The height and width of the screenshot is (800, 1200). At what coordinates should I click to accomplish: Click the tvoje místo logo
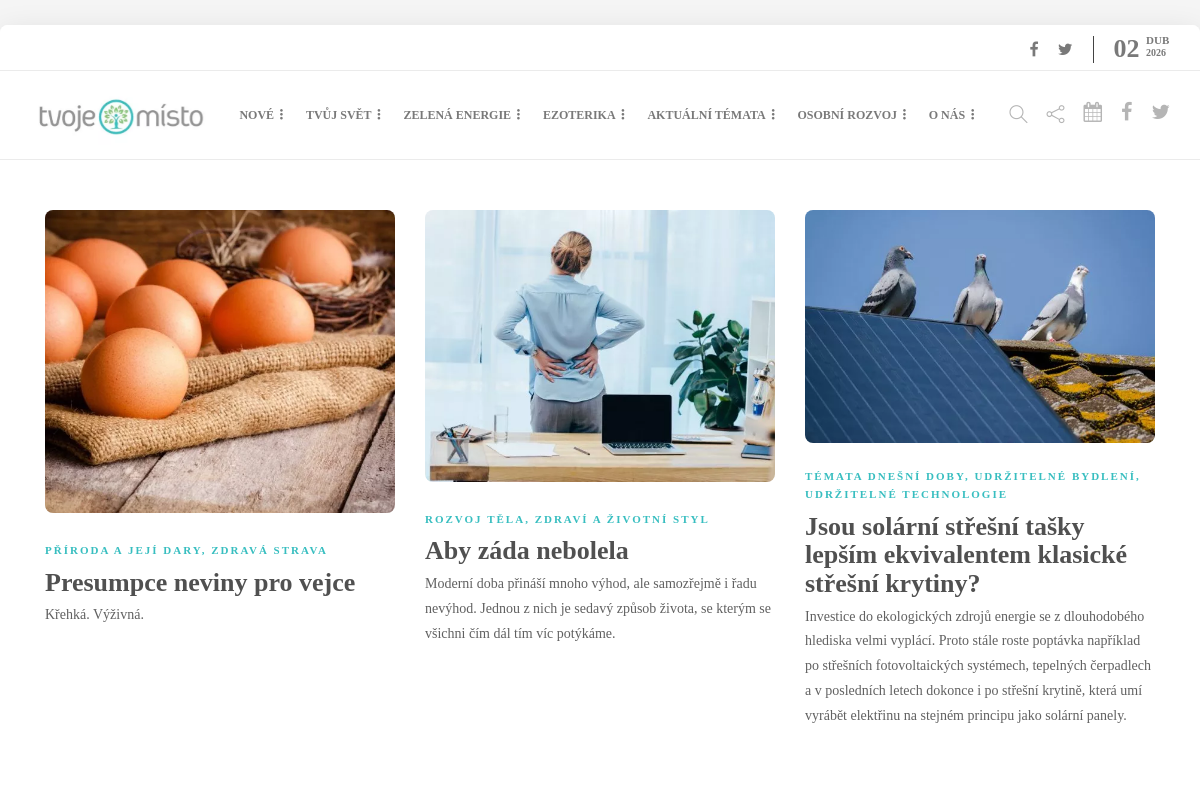click(121, 116)
